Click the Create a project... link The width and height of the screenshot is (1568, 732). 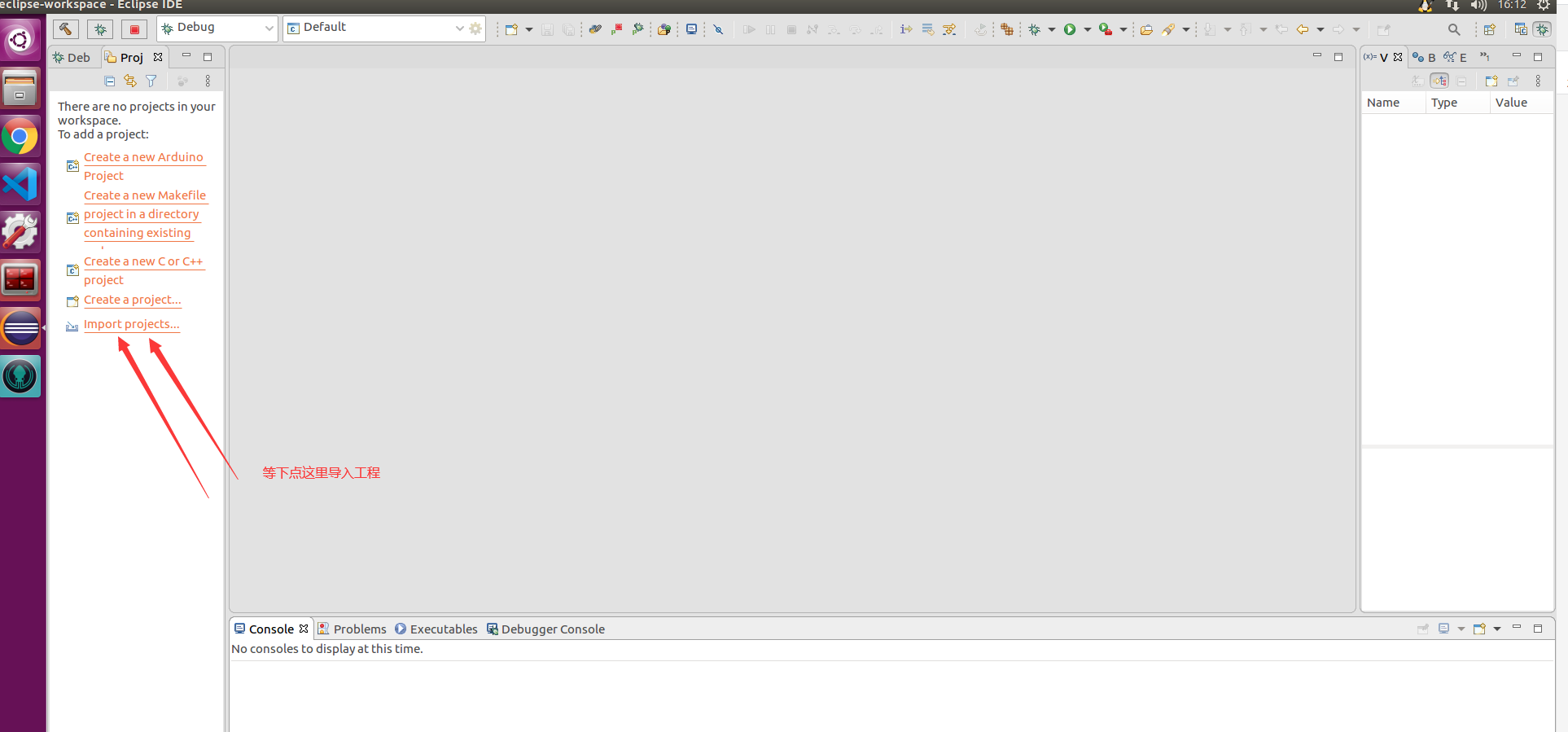(x=133, y=300)
